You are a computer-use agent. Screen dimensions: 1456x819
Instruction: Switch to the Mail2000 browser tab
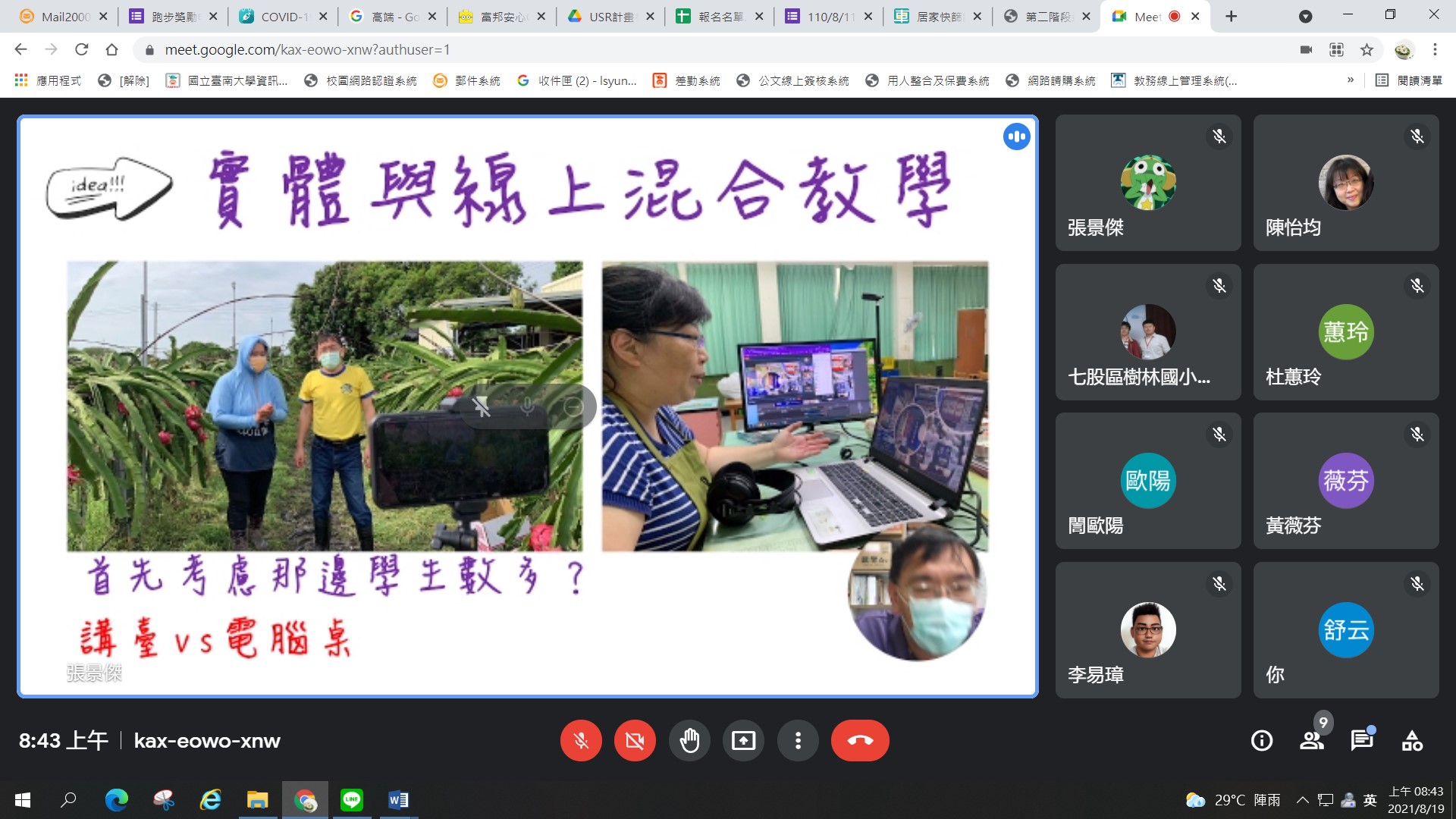pyautogui.click(x=64, y=16)
